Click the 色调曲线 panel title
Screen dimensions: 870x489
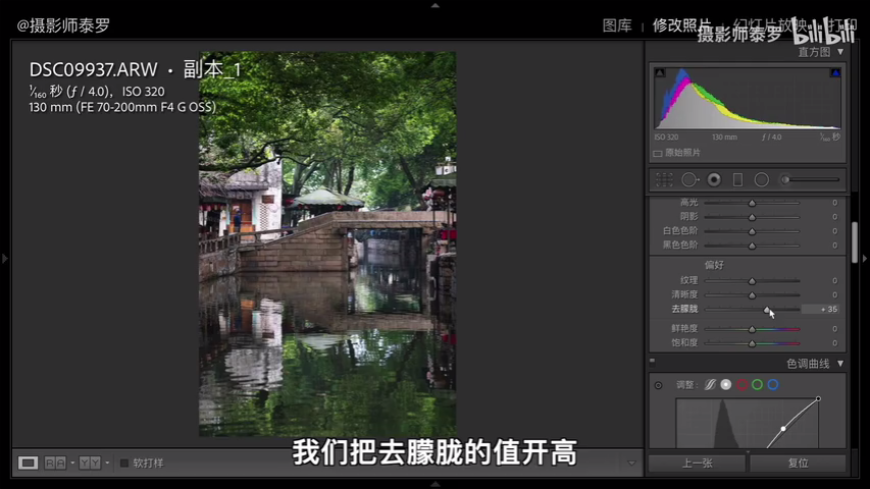point(808,364)
